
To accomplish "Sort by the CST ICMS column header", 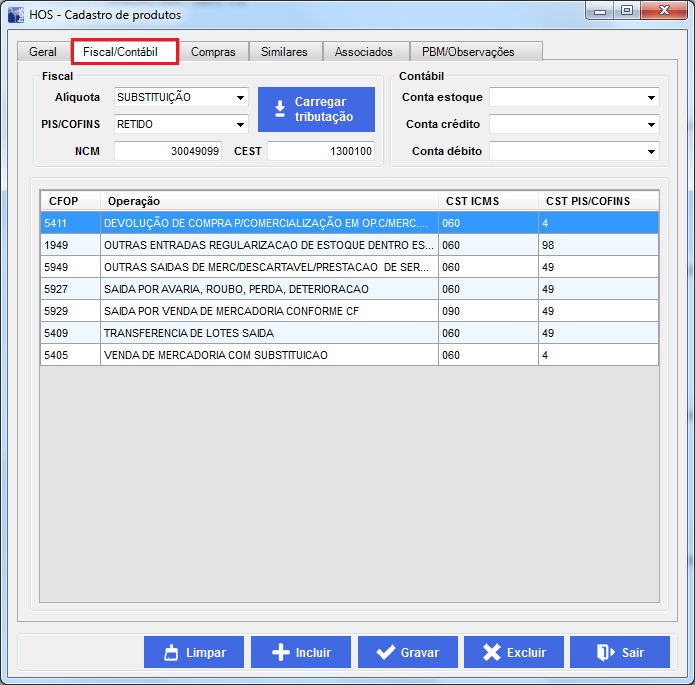I will (487, 201).
